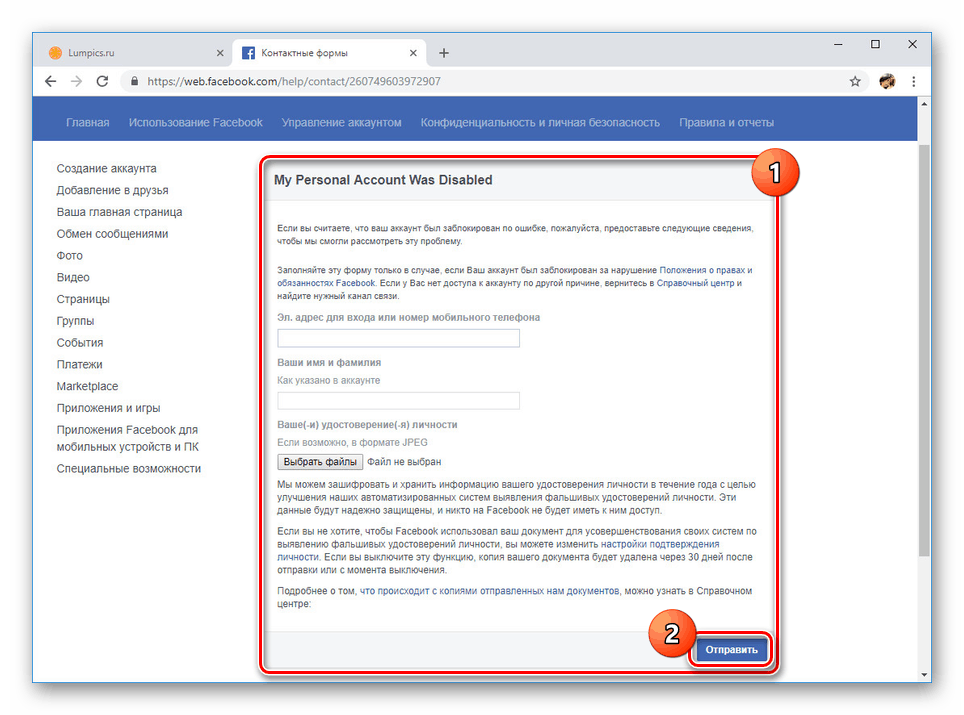Minimize the Chrome window
This screenshot has width=964, height=715.
tap(838, 44)
